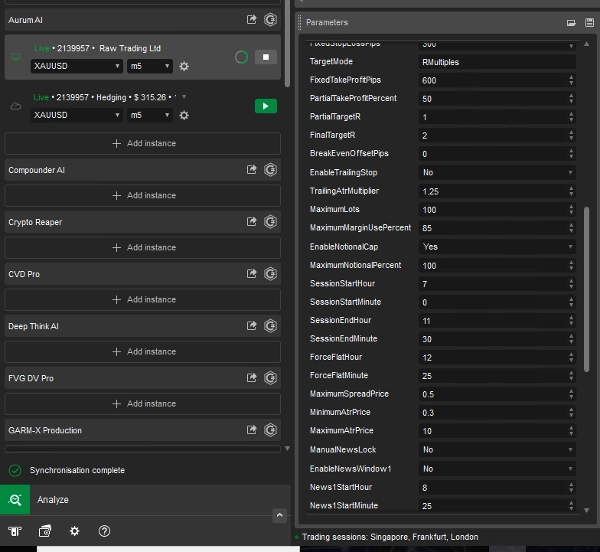Click the Parameters scrollbar up arrow
The height and width of the screenshot is (552, 600).
click(x=587, y=44)
